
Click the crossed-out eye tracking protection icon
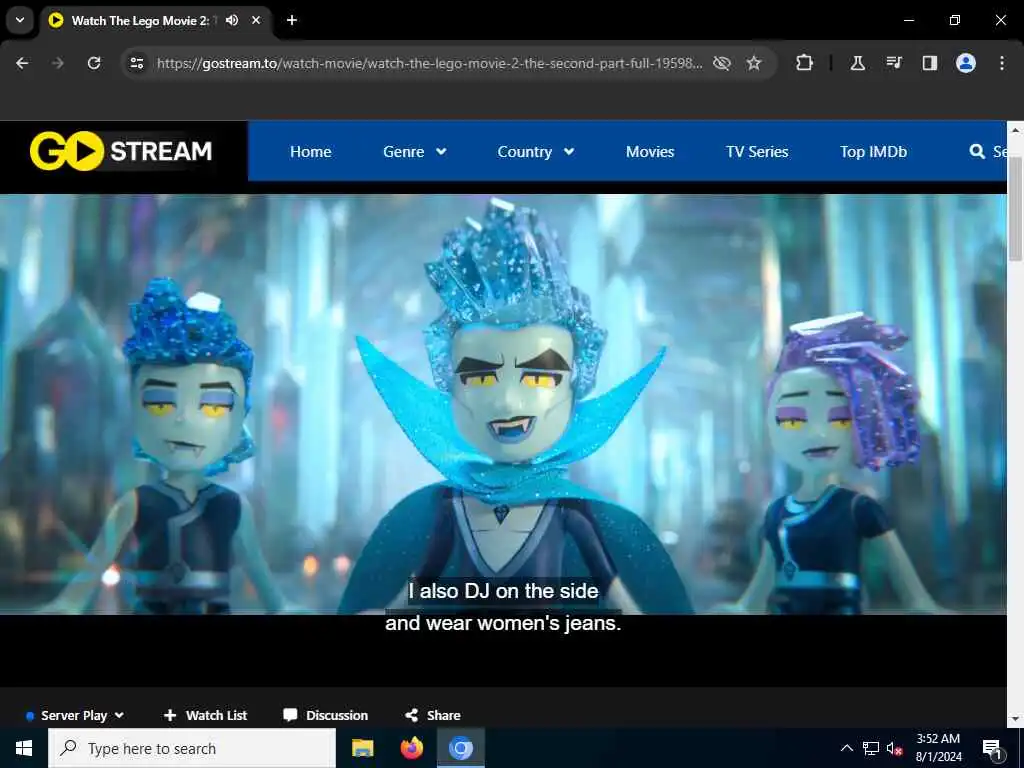pos(722,63)
